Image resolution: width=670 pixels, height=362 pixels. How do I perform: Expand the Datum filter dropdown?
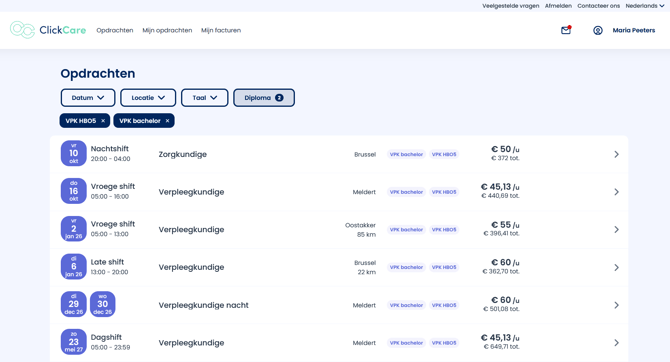coord(88,98)
